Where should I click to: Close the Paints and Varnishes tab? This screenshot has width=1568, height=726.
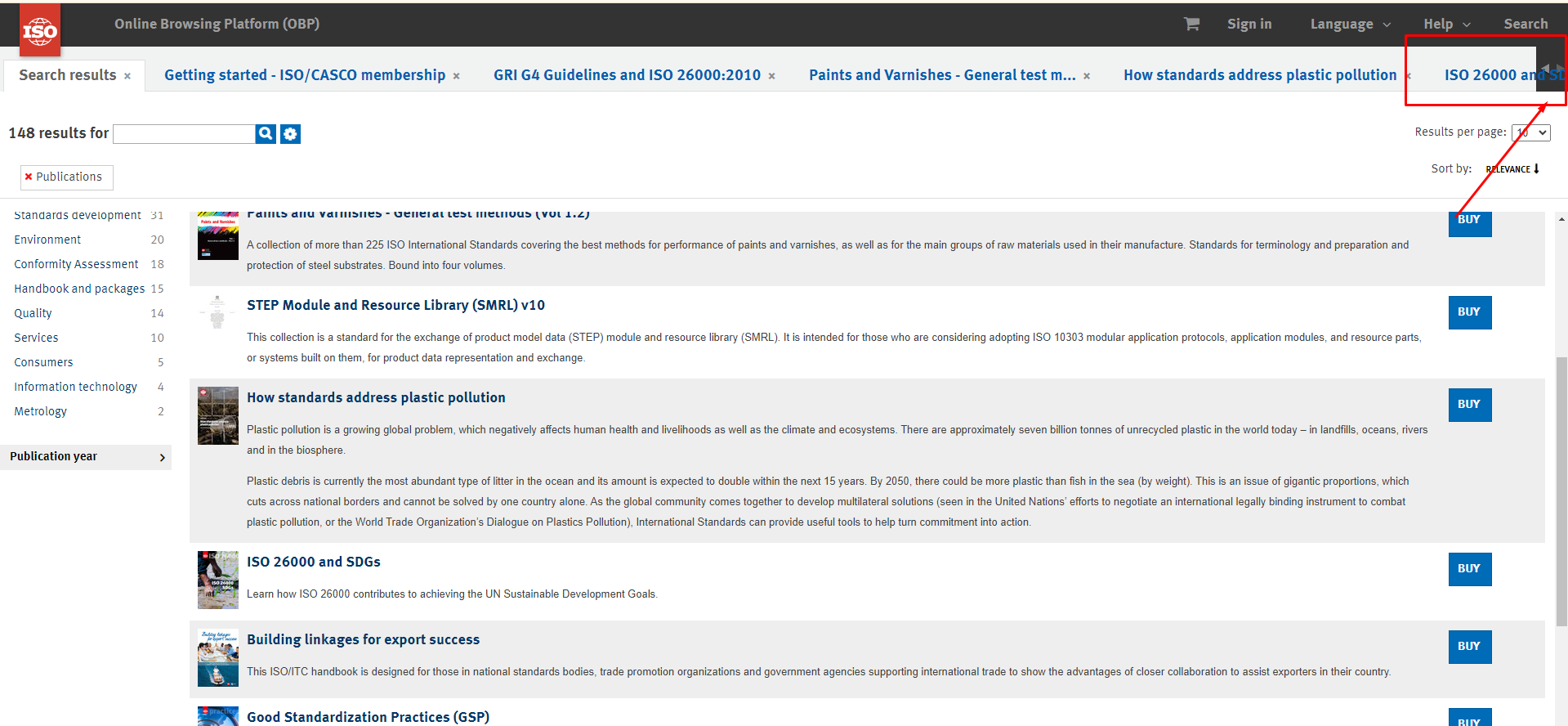1087,76
